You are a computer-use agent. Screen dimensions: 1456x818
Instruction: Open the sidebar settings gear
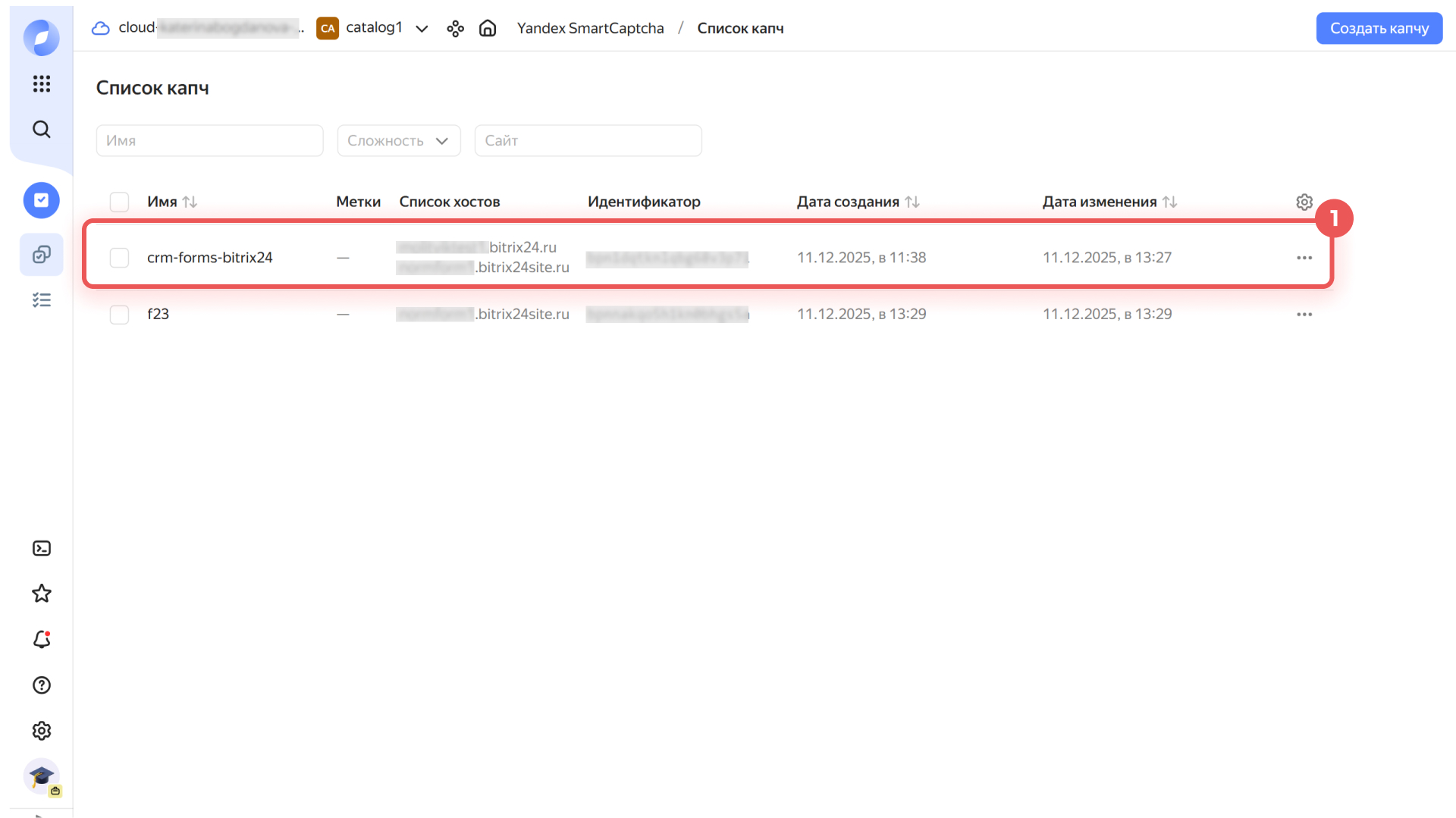42,731
